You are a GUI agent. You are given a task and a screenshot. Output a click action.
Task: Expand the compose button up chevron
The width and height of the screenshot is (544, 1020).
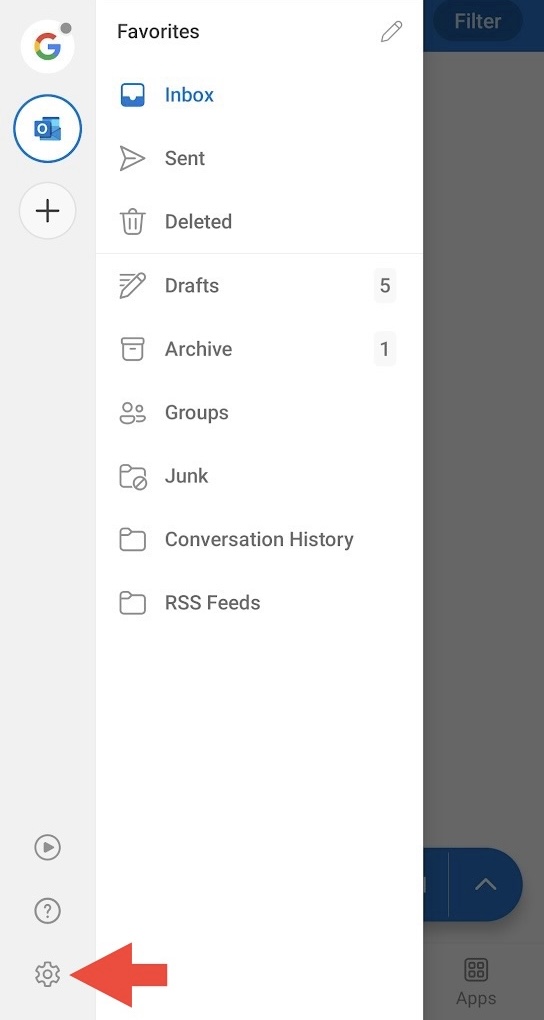click(486, 884)
